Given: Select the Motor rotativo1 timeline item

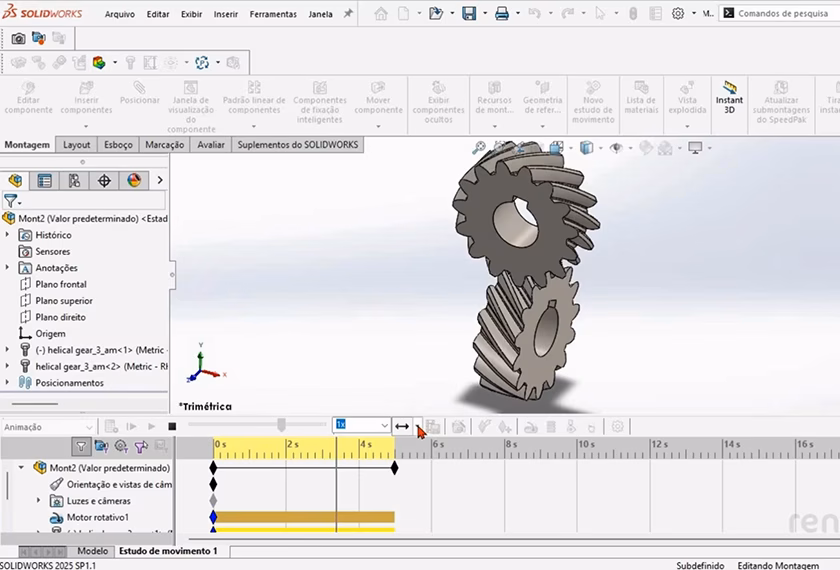Looking at the screenshot, I should [97, 517].
